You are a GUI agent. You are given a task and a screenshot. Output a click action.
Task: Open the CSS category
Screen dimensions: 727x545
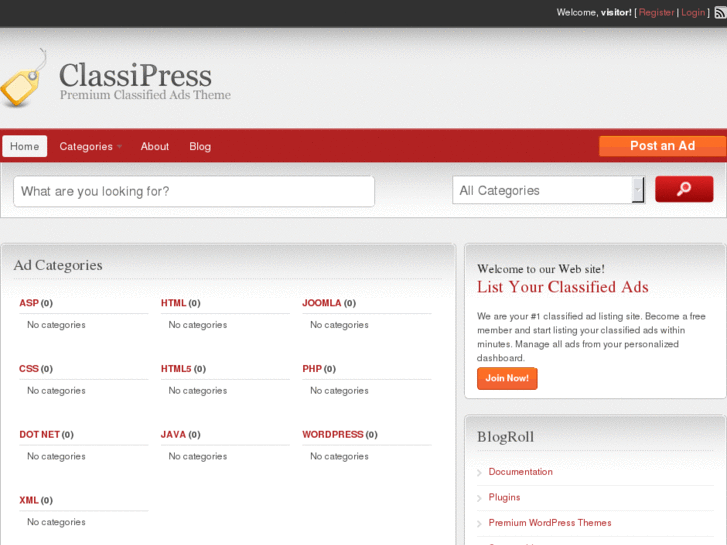click(29, 369)
